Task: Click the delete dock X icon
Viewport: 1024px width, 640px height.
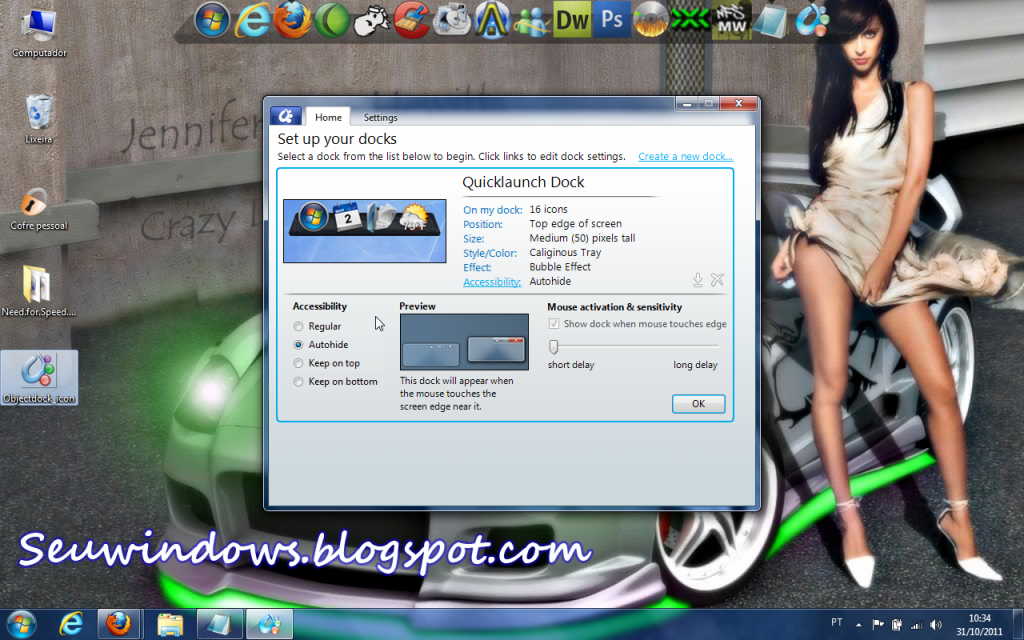Action: point(717,280)
